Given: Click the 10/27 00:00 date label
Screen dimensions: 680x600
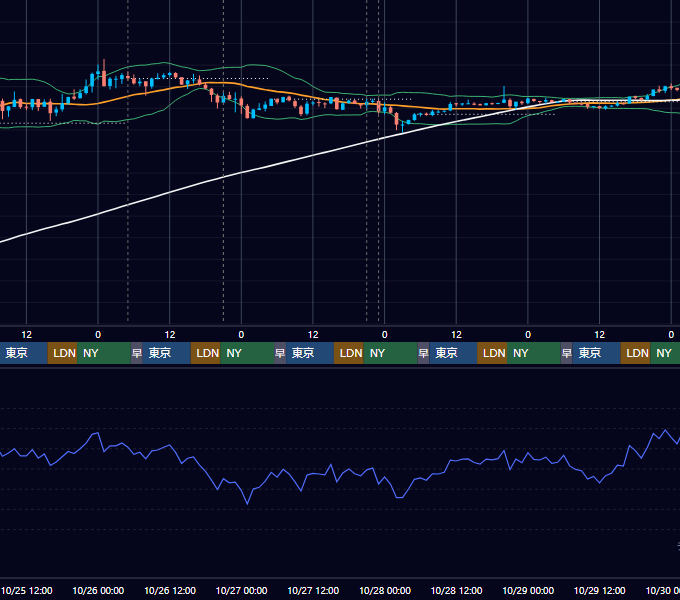Looking at the screenshot, I should (242, 590).
